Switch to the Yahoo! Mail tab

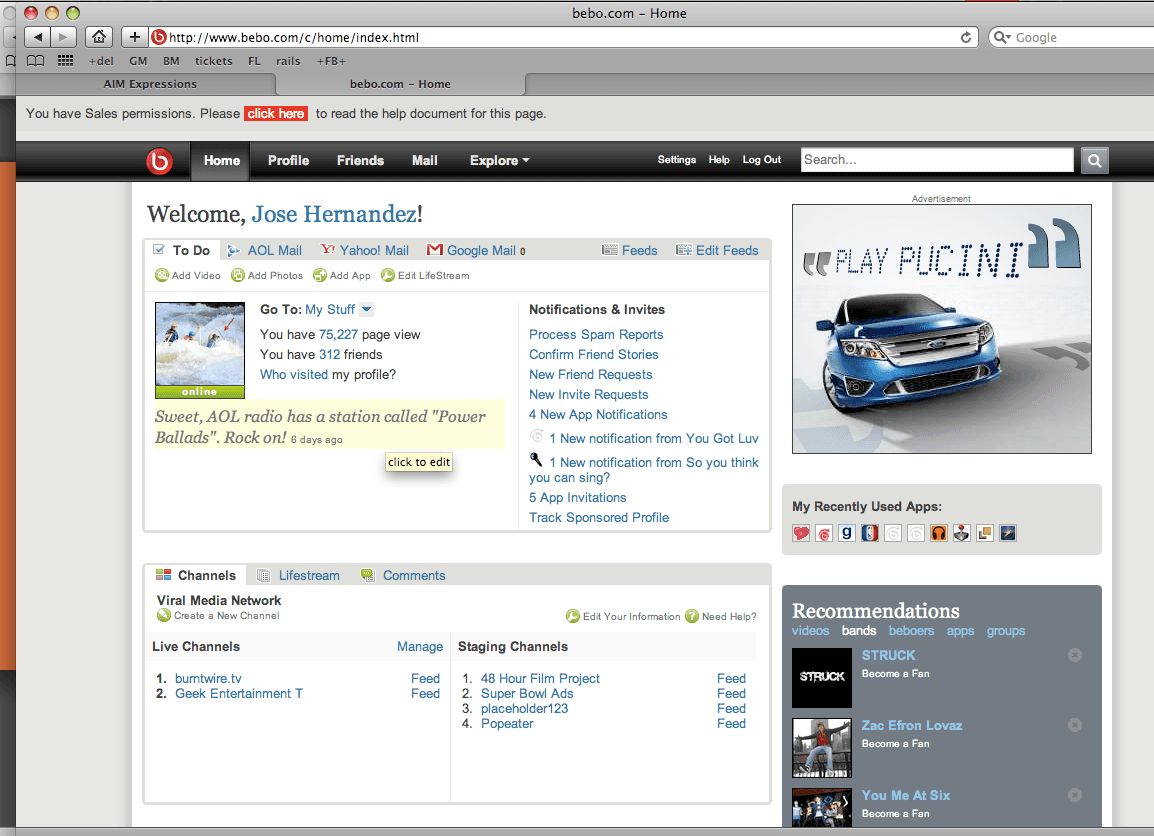click(364, 250)
